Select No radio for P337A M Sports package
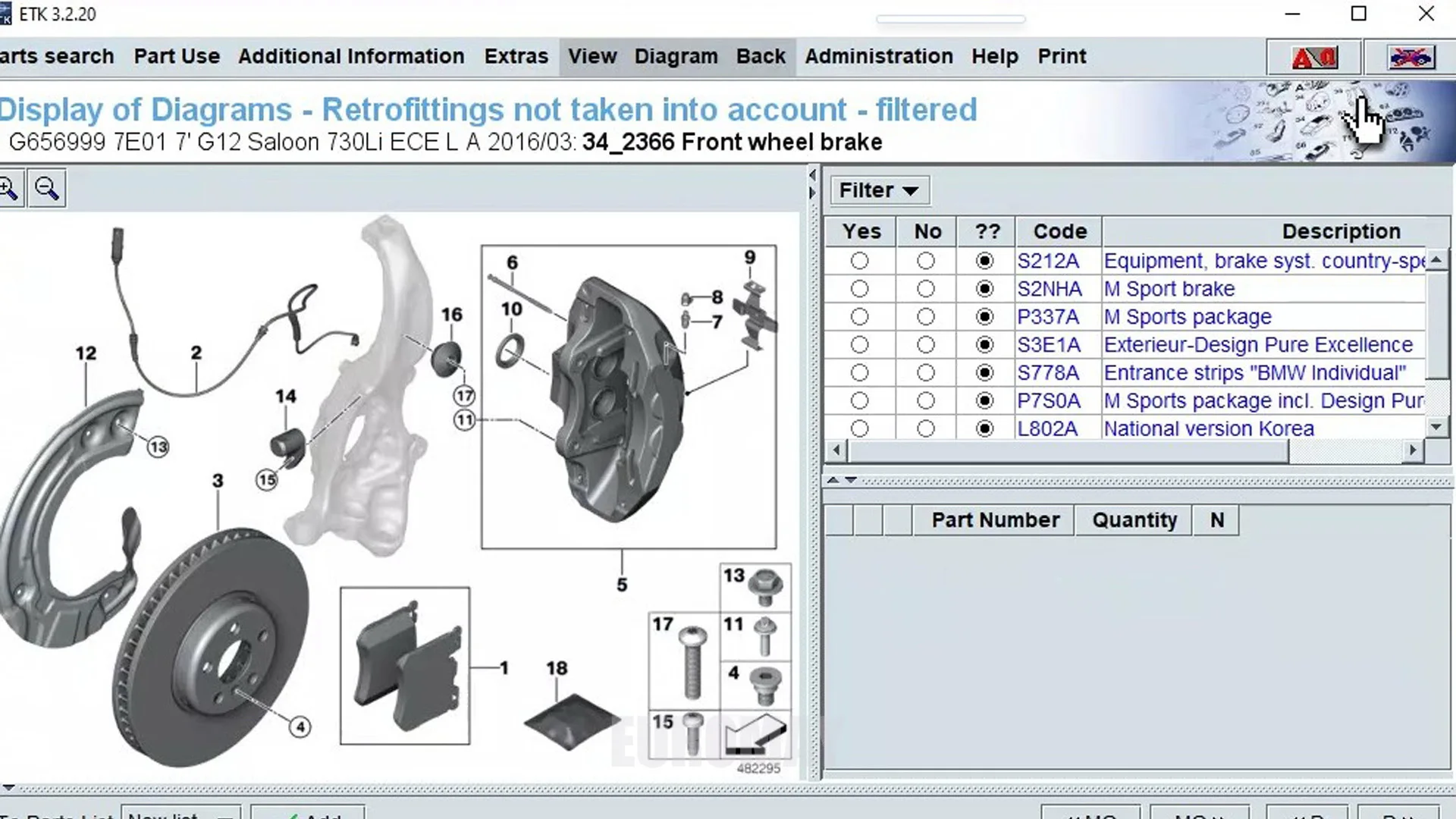 [x=925, y=317]
